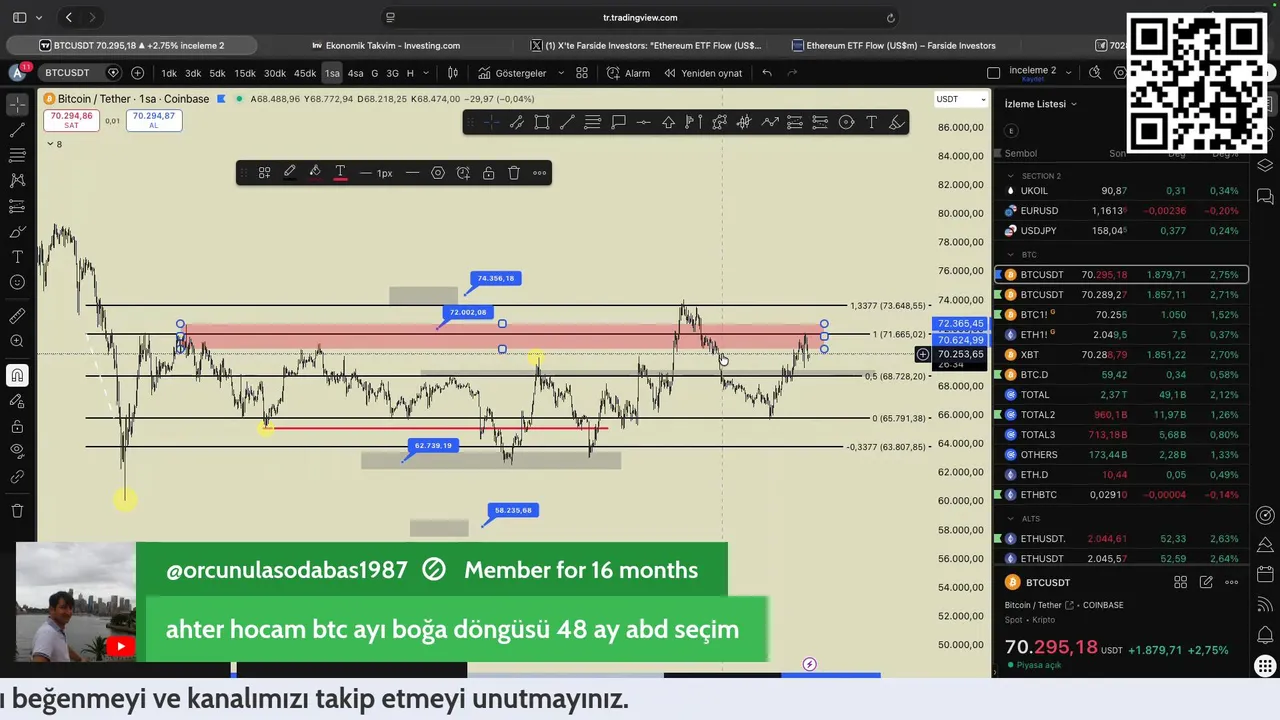The image size is (1280, 720).
Task: Expand the timeframe list chevron
Action: click(x=426, y=73)
